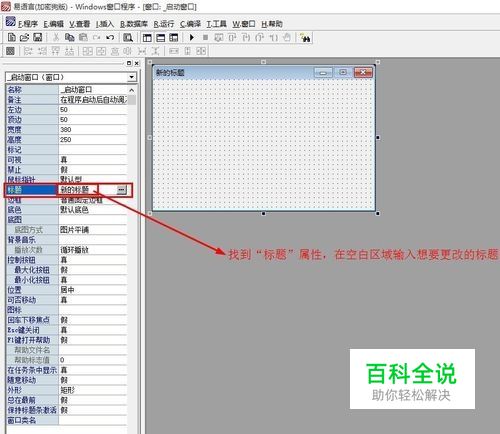Select the 底色 property value 默认底色

[93, 210]
